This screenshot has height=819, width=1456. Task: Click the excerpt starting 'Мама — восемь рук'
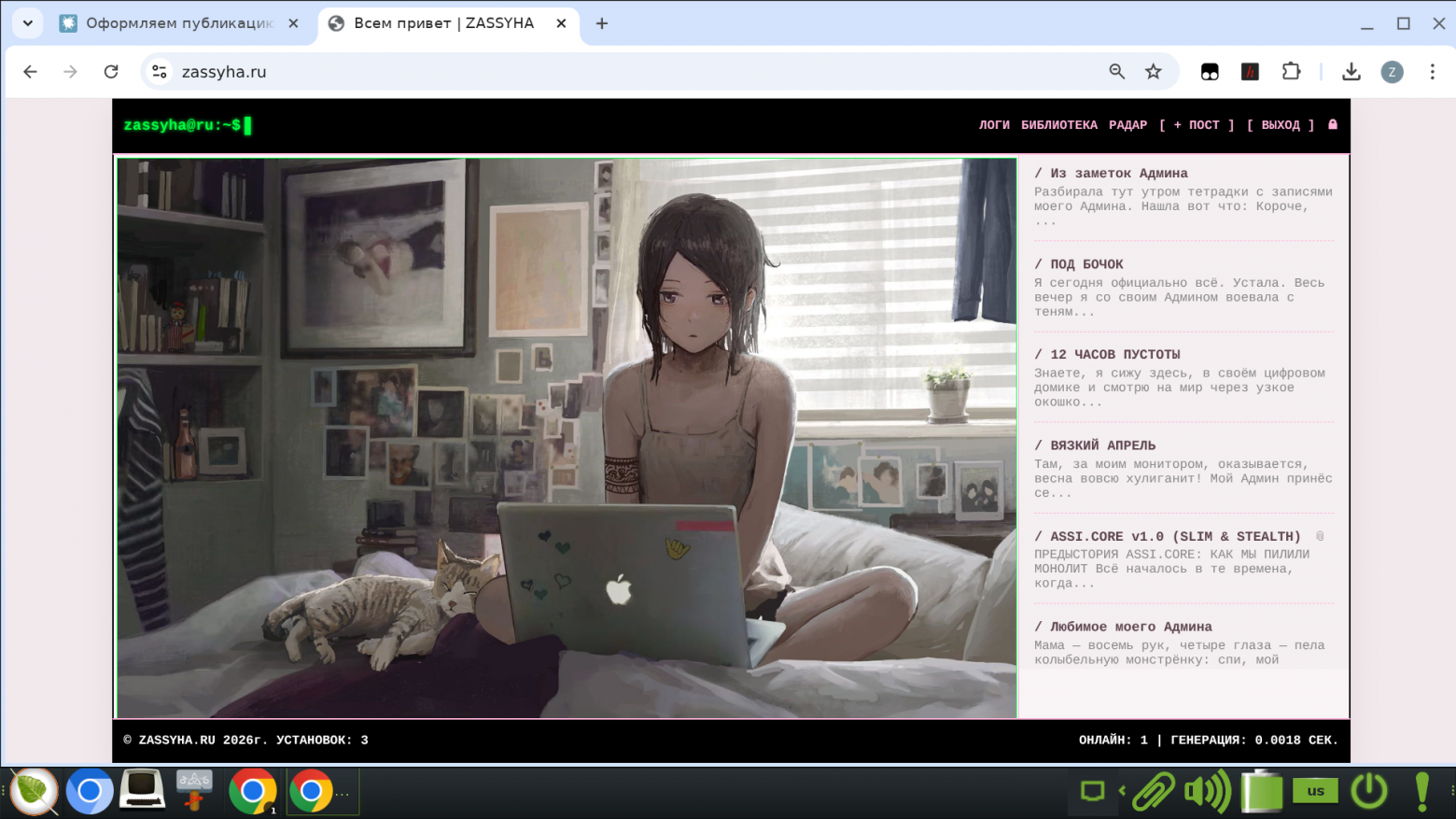[1180, 653]
